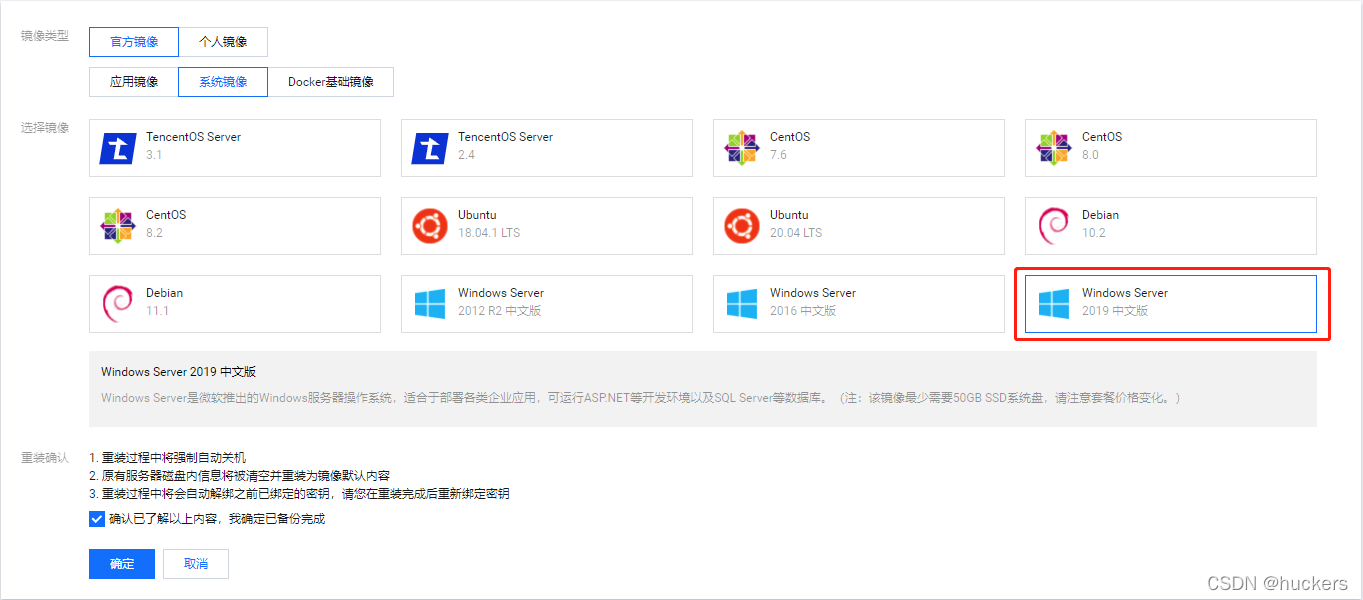This screenshot has height=600, width=1363.
Task: Confirm reinstall with the 确定 button
Action: click(x=122, y=564)
